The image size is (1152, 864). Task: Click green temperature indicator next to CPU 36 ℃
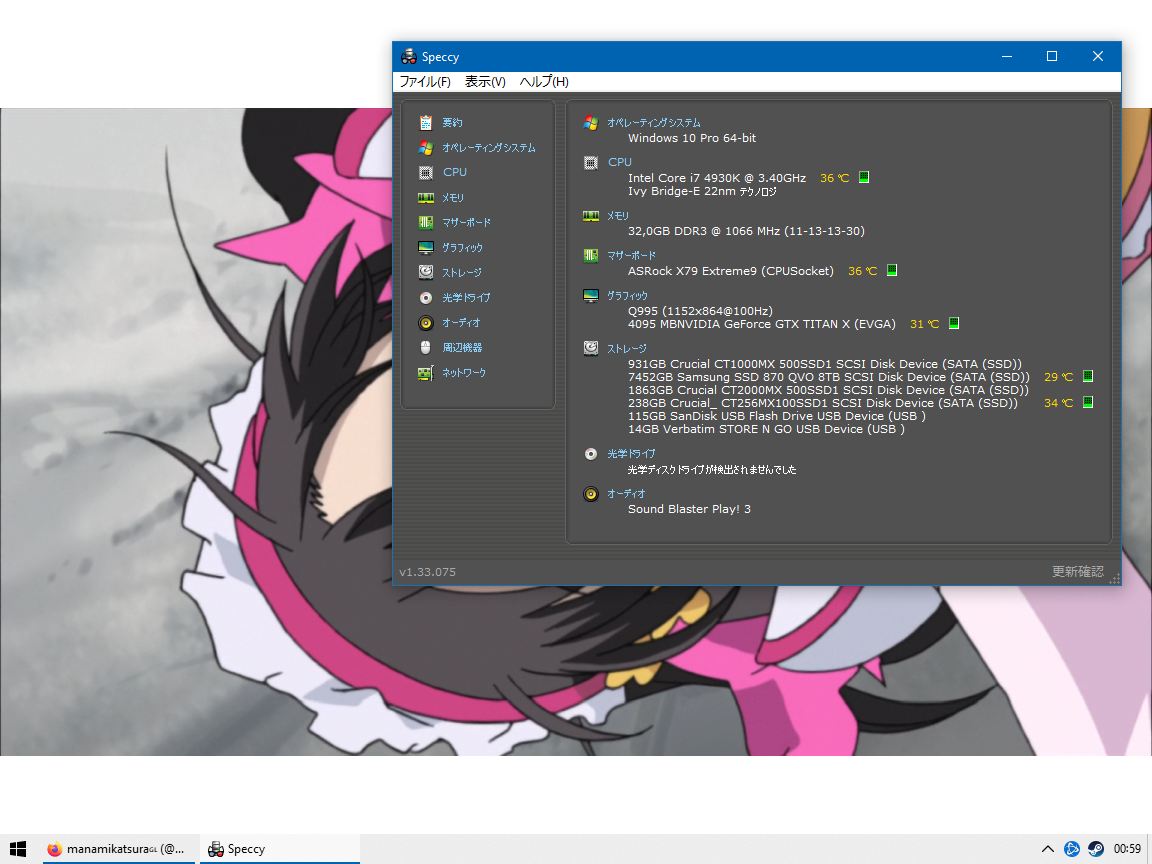864,177
